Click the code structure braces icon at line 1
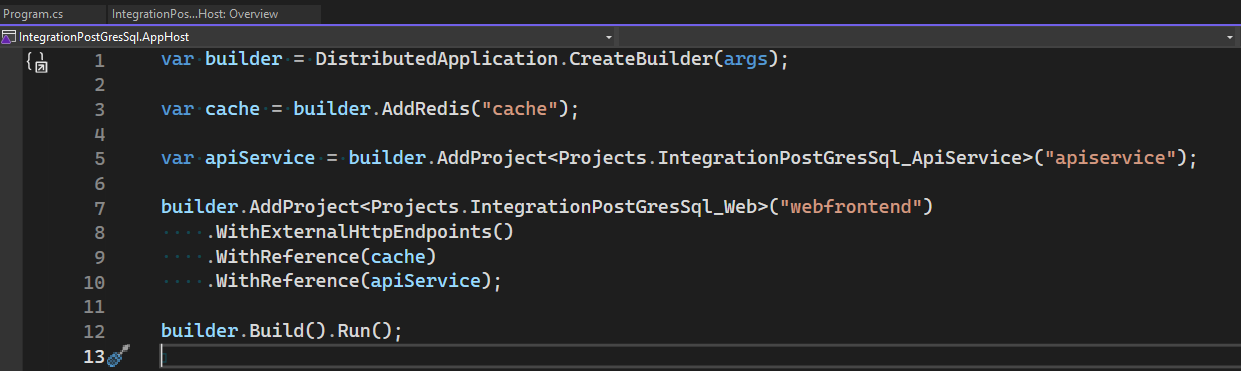Image resolution: width=1241 pixels, height=371 pixels. pyautogui.click(x=37, y=64)
